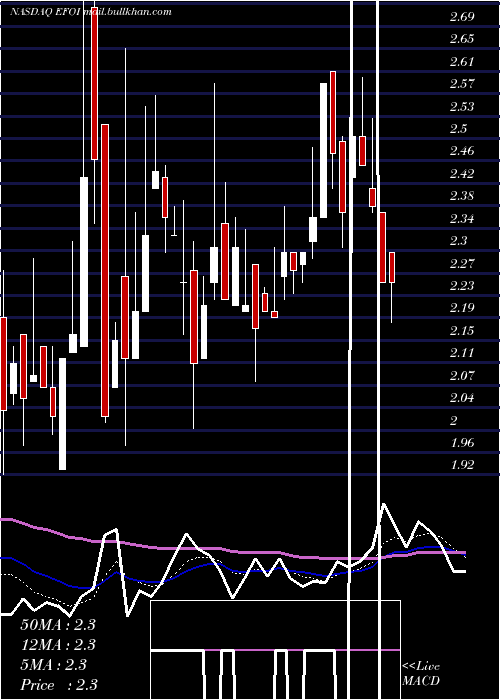
Task: Click the 1.92 price axis label
Action: coord(462,465)
